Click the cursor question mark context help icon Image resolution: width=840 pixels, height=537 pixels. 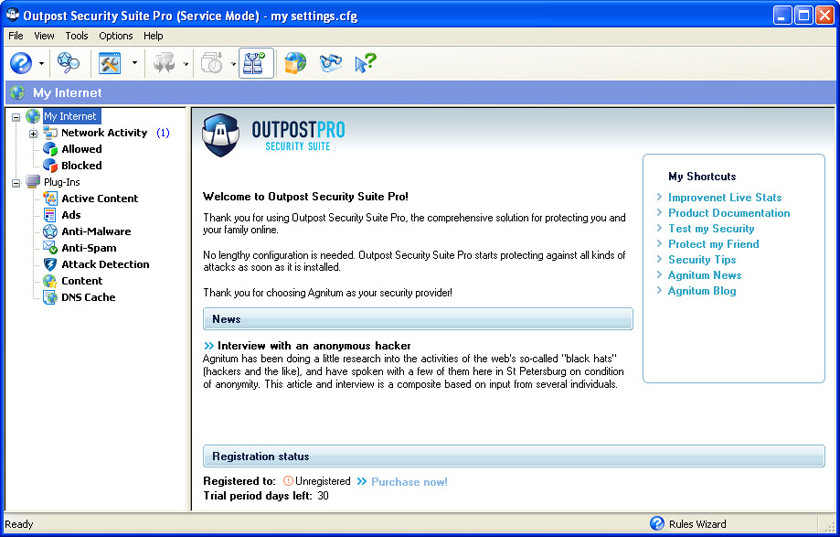[365, 63]
